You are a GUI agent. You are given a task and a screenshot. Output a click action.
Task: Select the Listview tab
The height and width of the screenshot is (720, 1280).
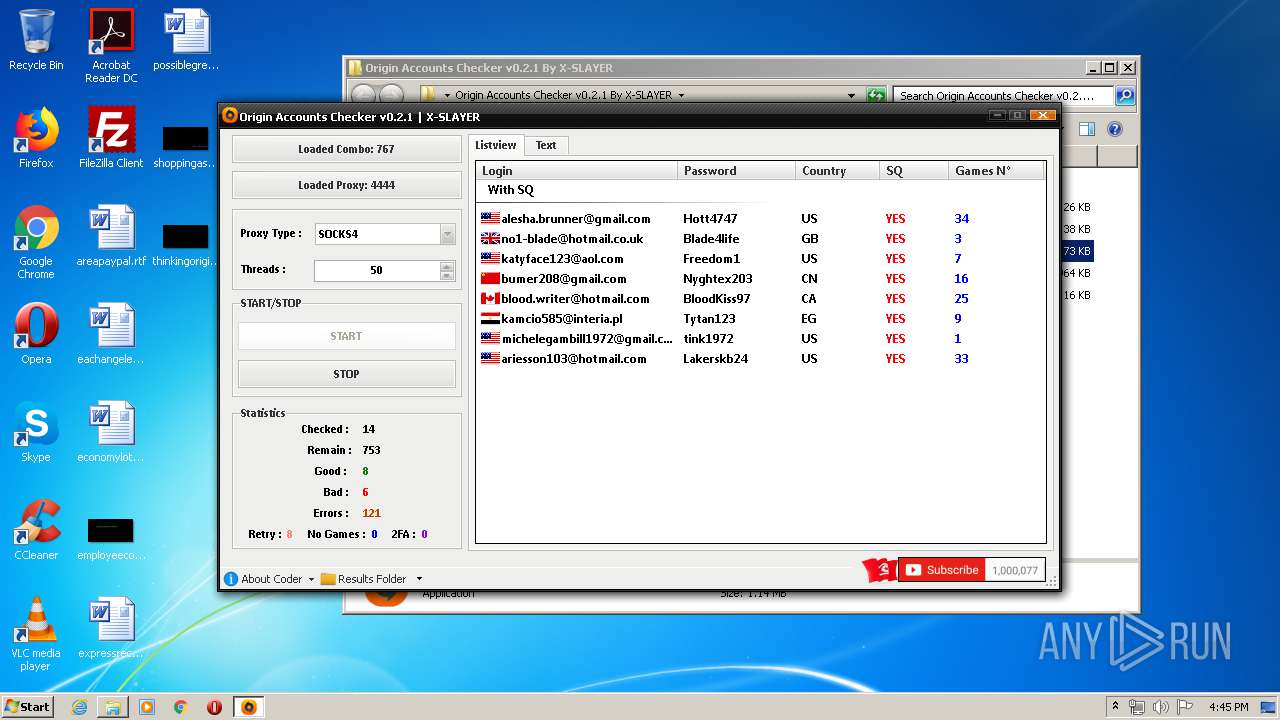point(495,145)
